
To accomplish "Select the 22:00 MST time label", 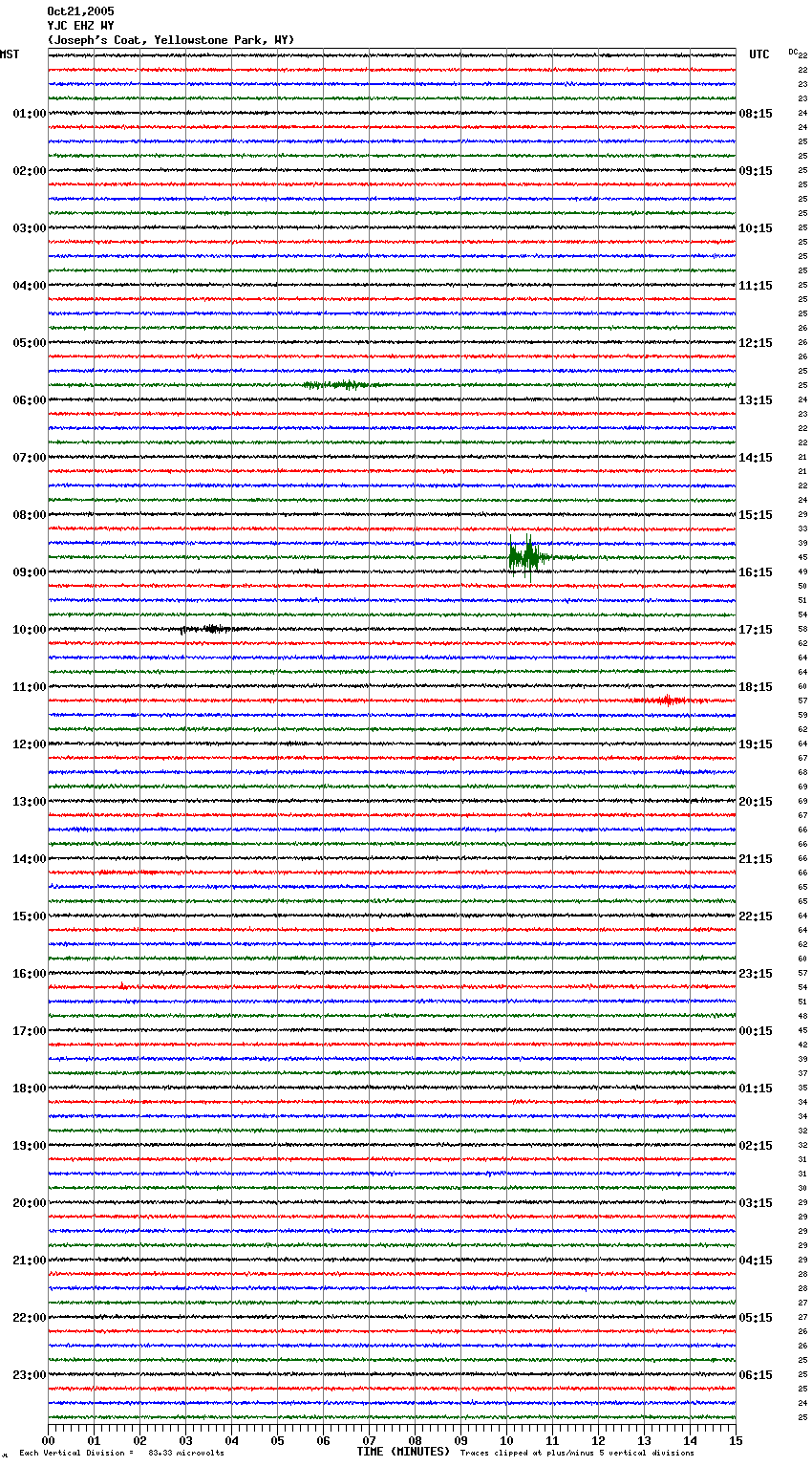I will pos(29,1318).
